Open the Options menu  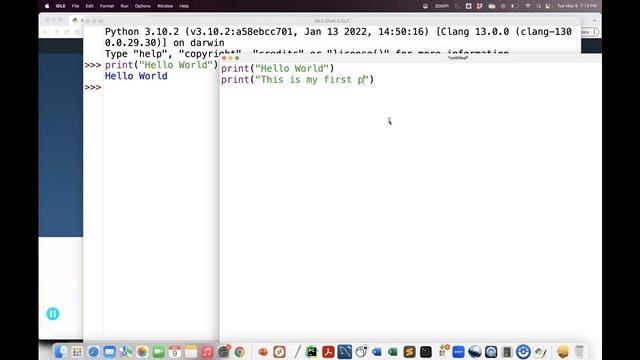[142, 6]
